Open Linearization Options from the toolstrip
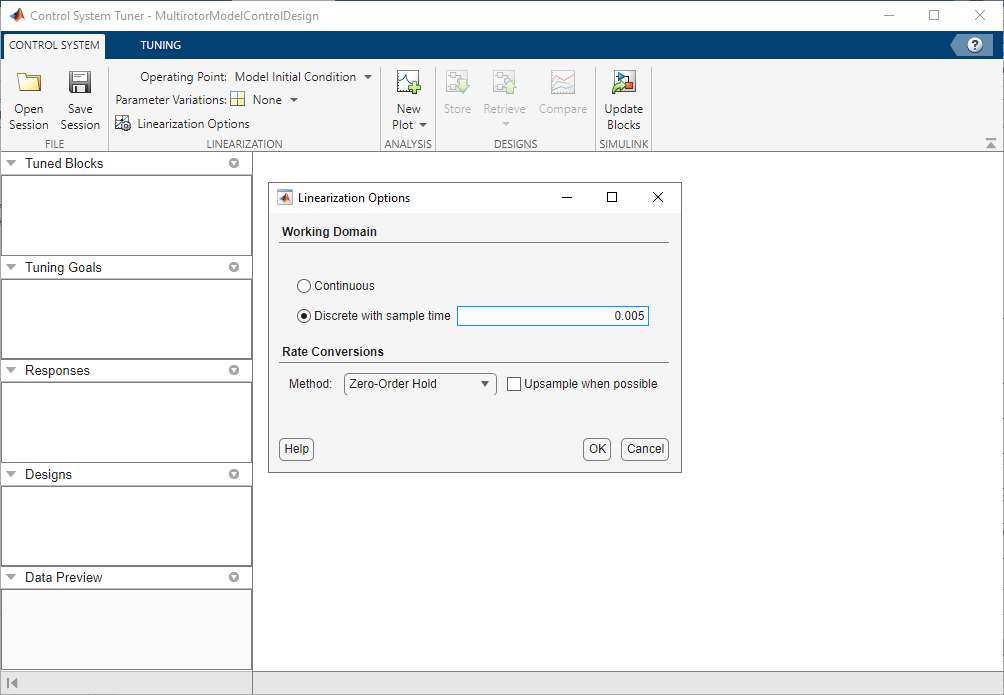Image resolution: width=1004 pixels, height=695 pixels. click(182, 124)
